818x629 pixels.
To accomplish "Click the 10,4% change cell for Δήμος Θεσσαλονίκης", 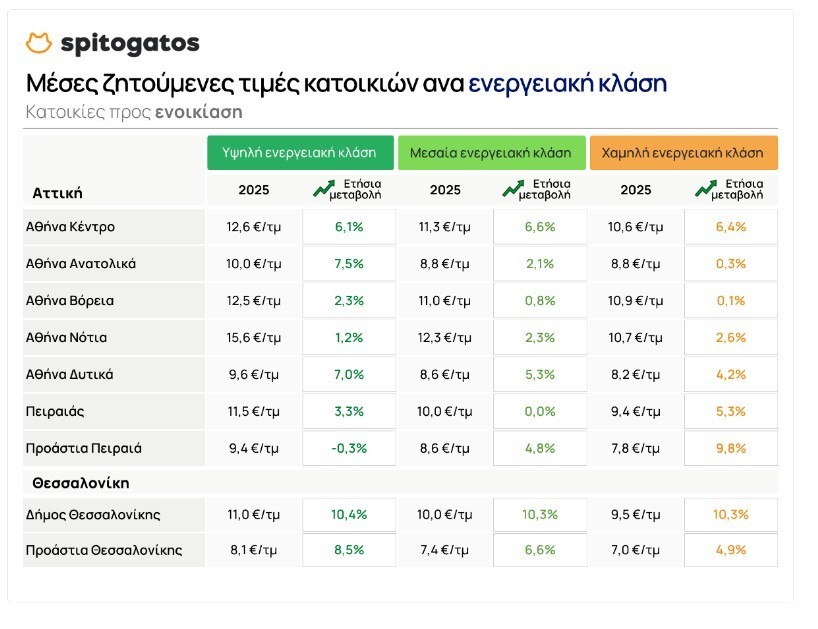I will (348, 515).
